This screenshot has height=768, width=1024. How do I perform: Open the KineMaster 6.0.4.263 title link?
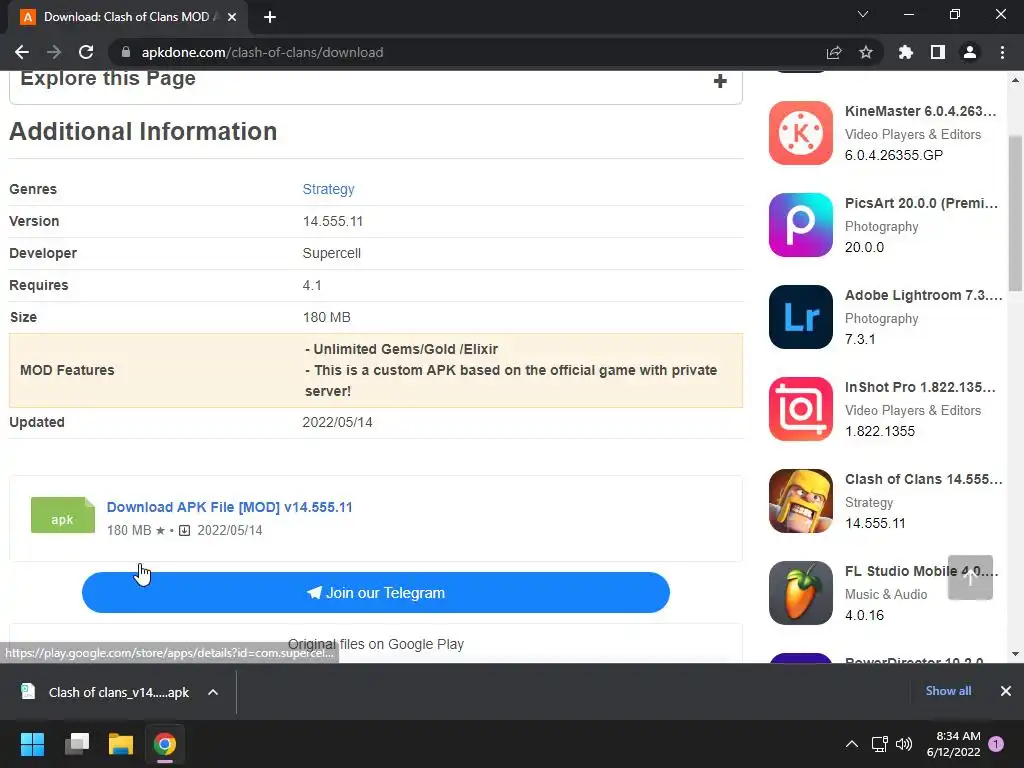click(921, 112)
